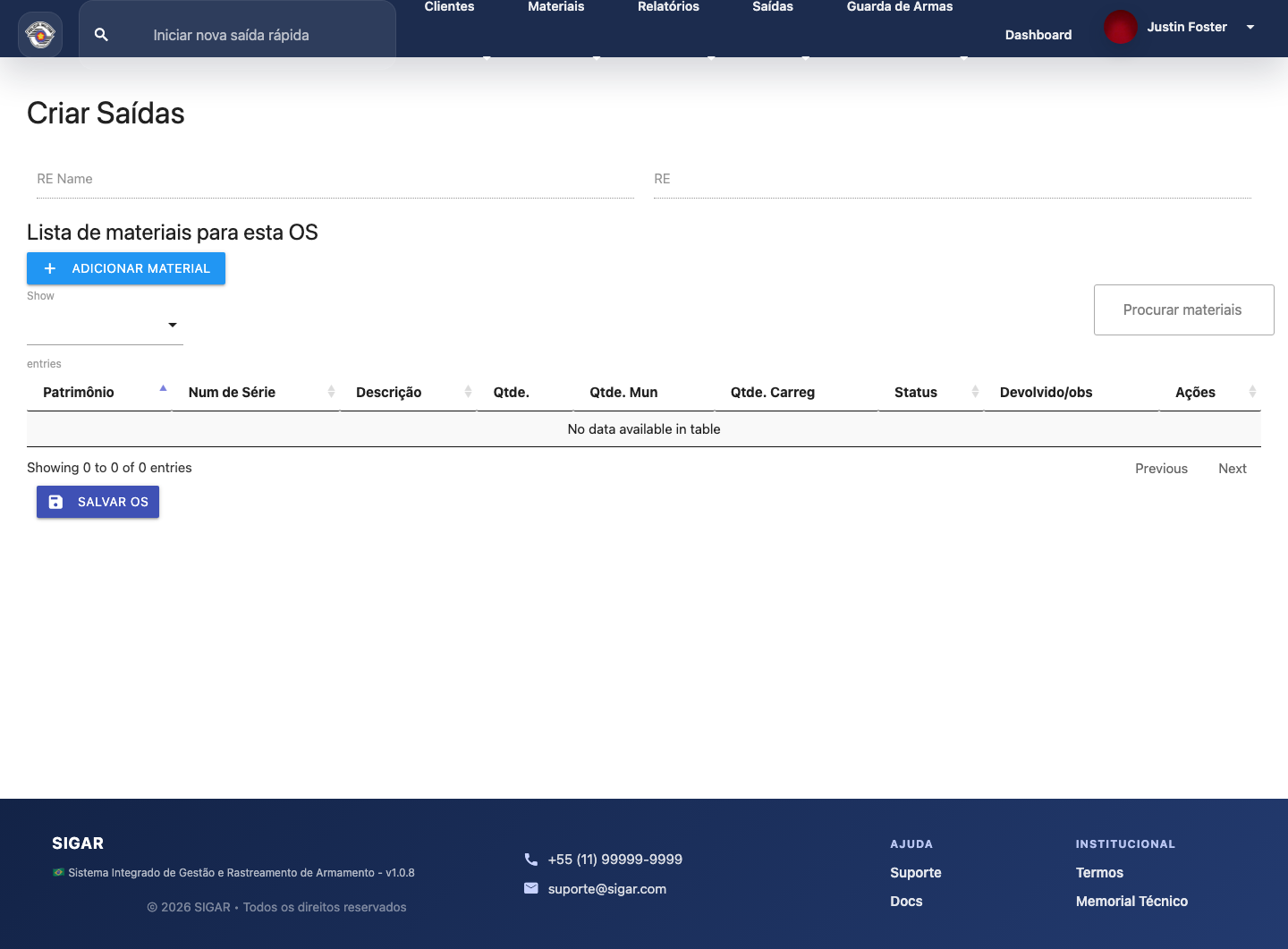Open the Clientes menu
The image size is (1288, 949).
[x=449, y=7]
